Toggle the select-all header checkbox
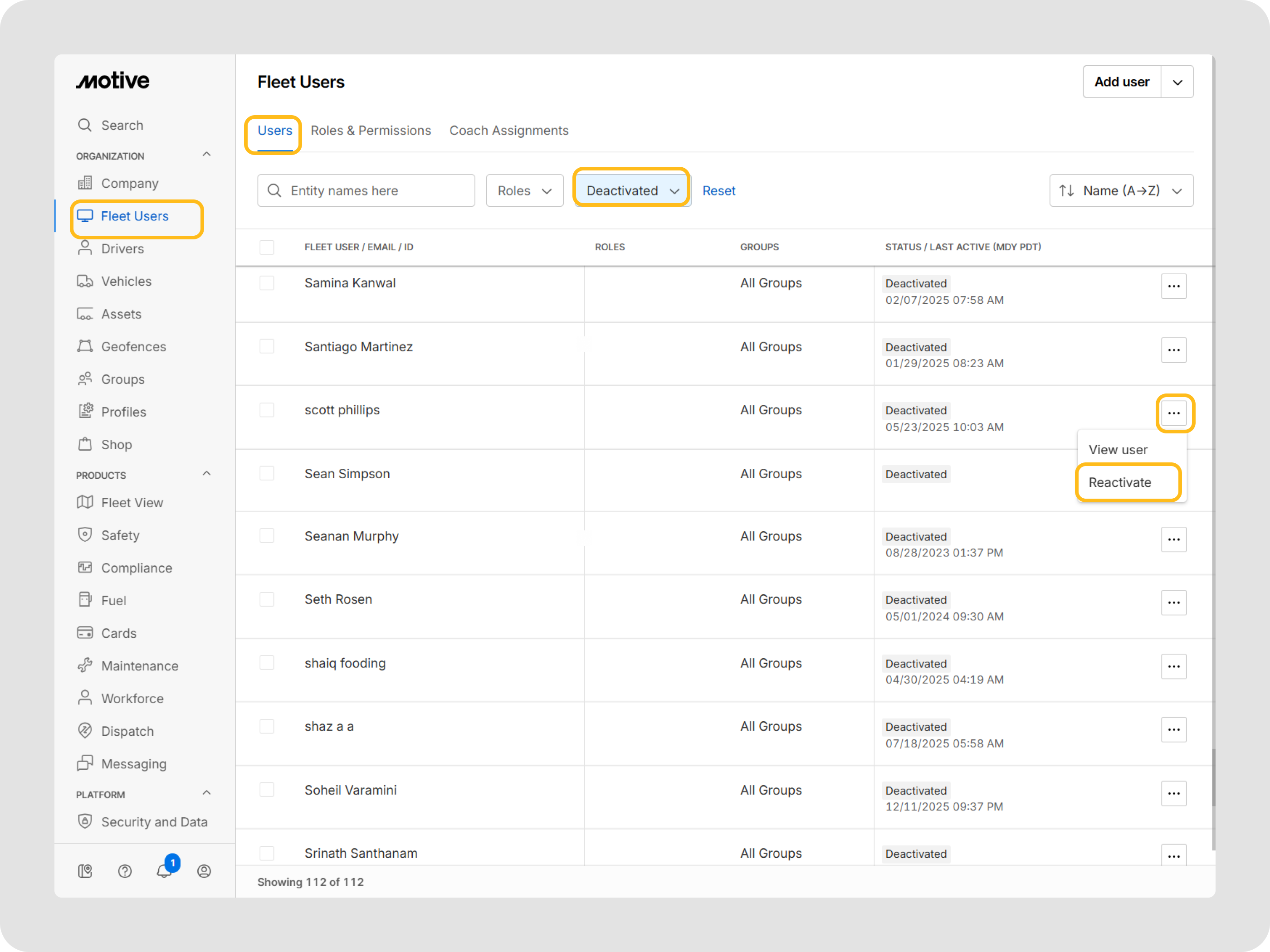1270x952 pixels. [266, 247]
